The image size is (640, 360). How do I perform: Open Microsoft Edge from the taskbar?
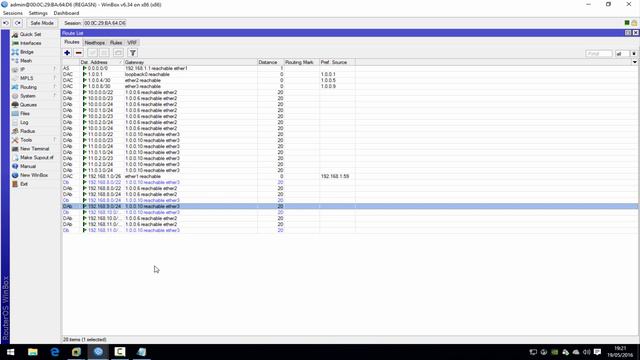[x=55, y=352]
